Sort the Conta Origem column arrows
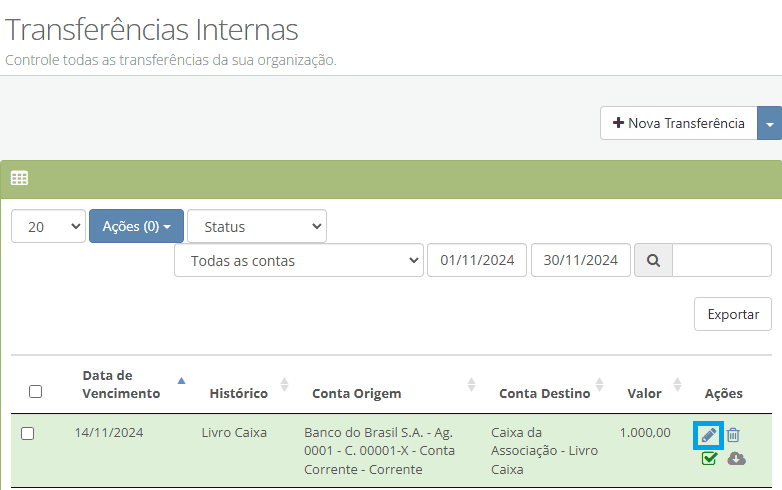 pyautogui.click(x=471, y=384)
